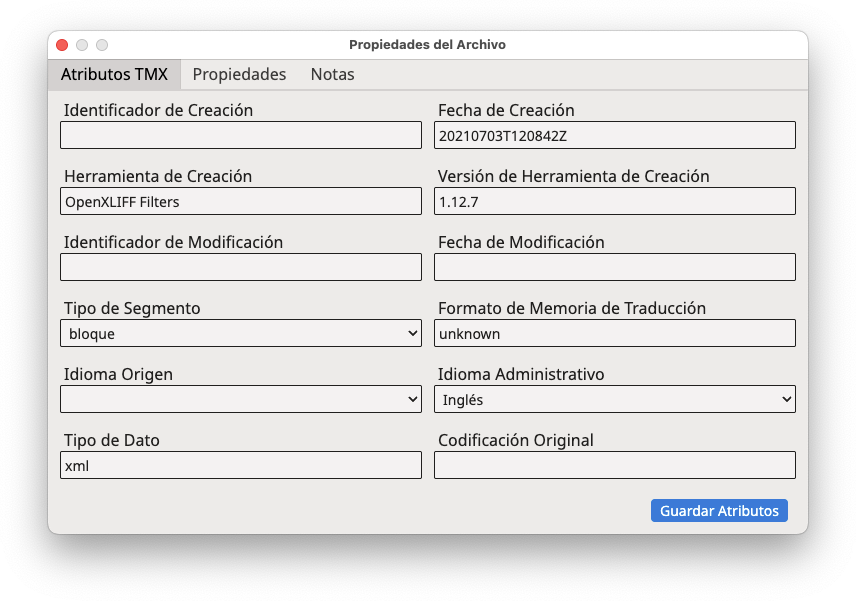
Task: Focus the Identificador de Creación field
Action: [x=241, y=135]
